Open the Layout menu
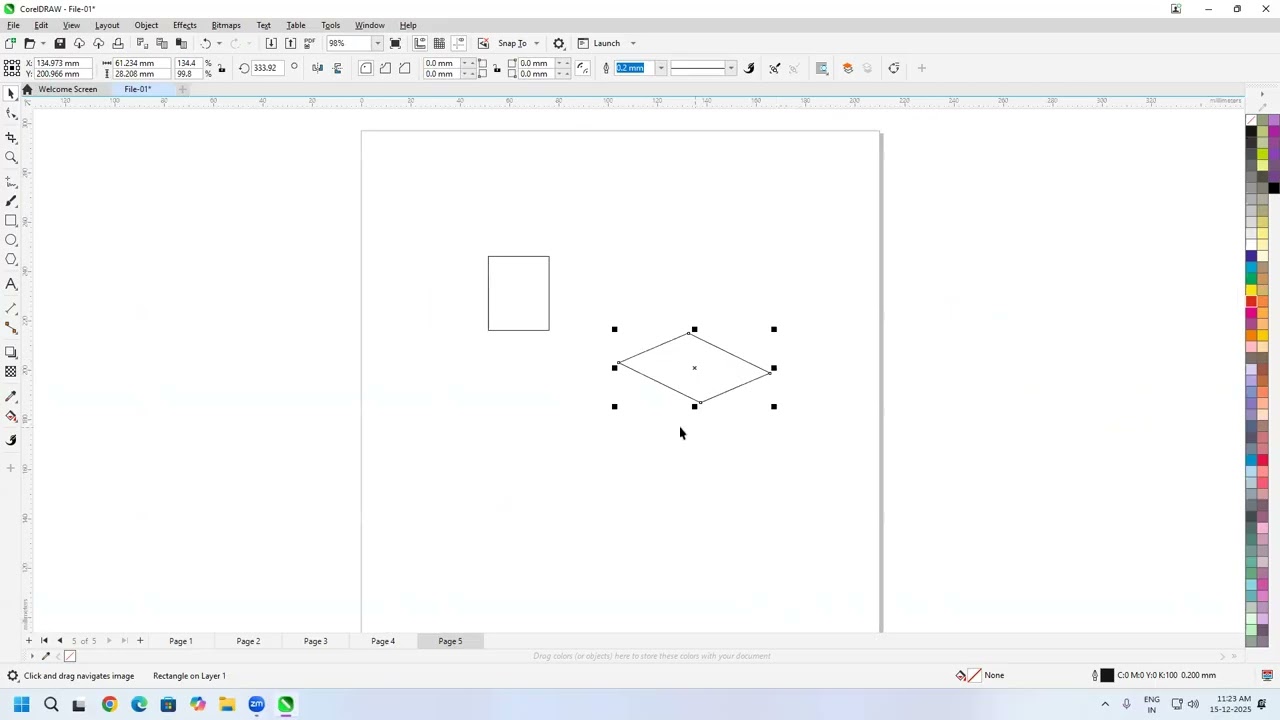The width and height of the screenshot is (1280, 720). 107,25
